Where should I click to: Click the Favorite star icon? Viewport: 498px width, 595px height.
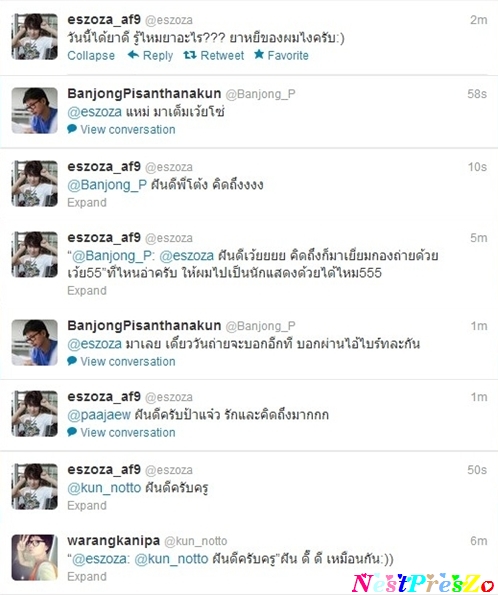(x=259, y=55)
